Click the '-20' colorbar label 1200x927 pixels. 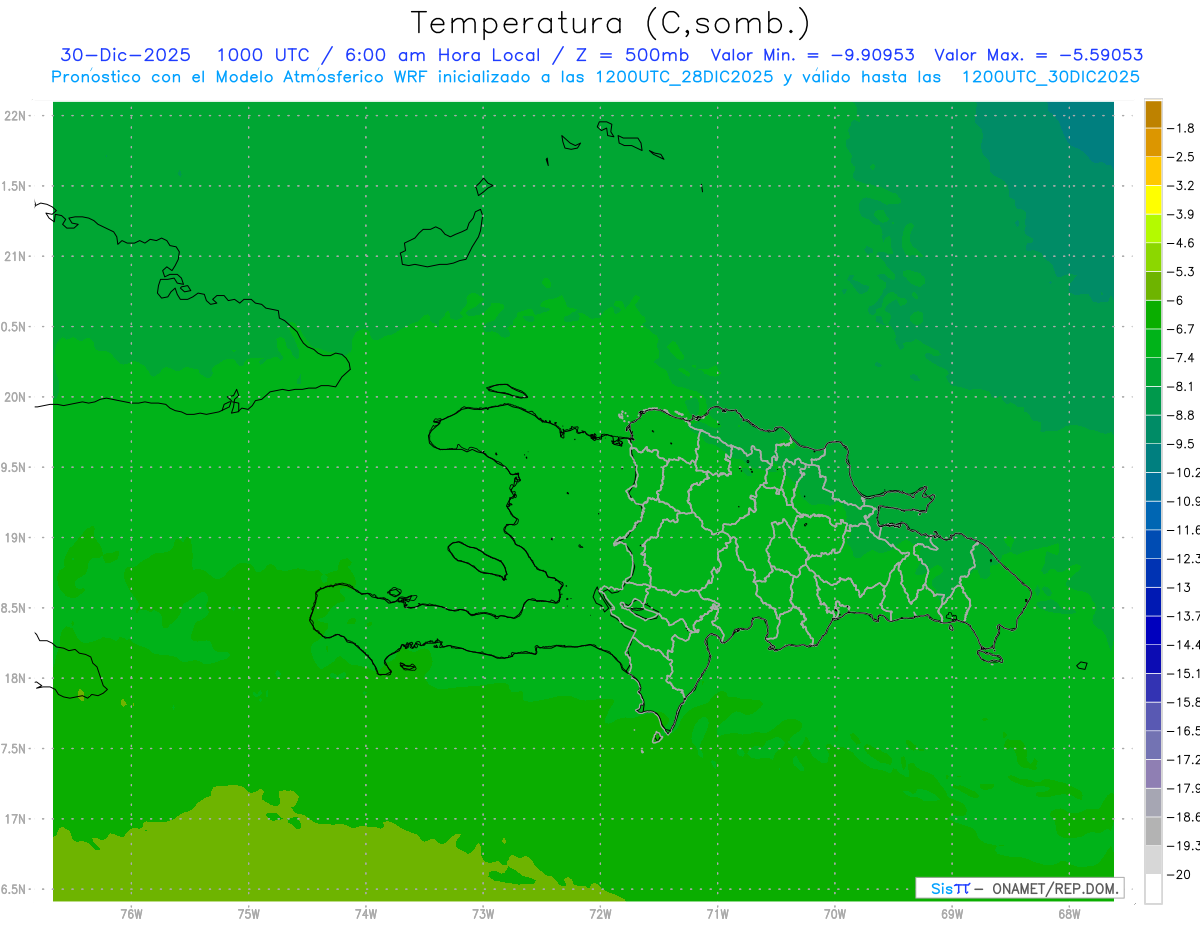[1179, 874]
